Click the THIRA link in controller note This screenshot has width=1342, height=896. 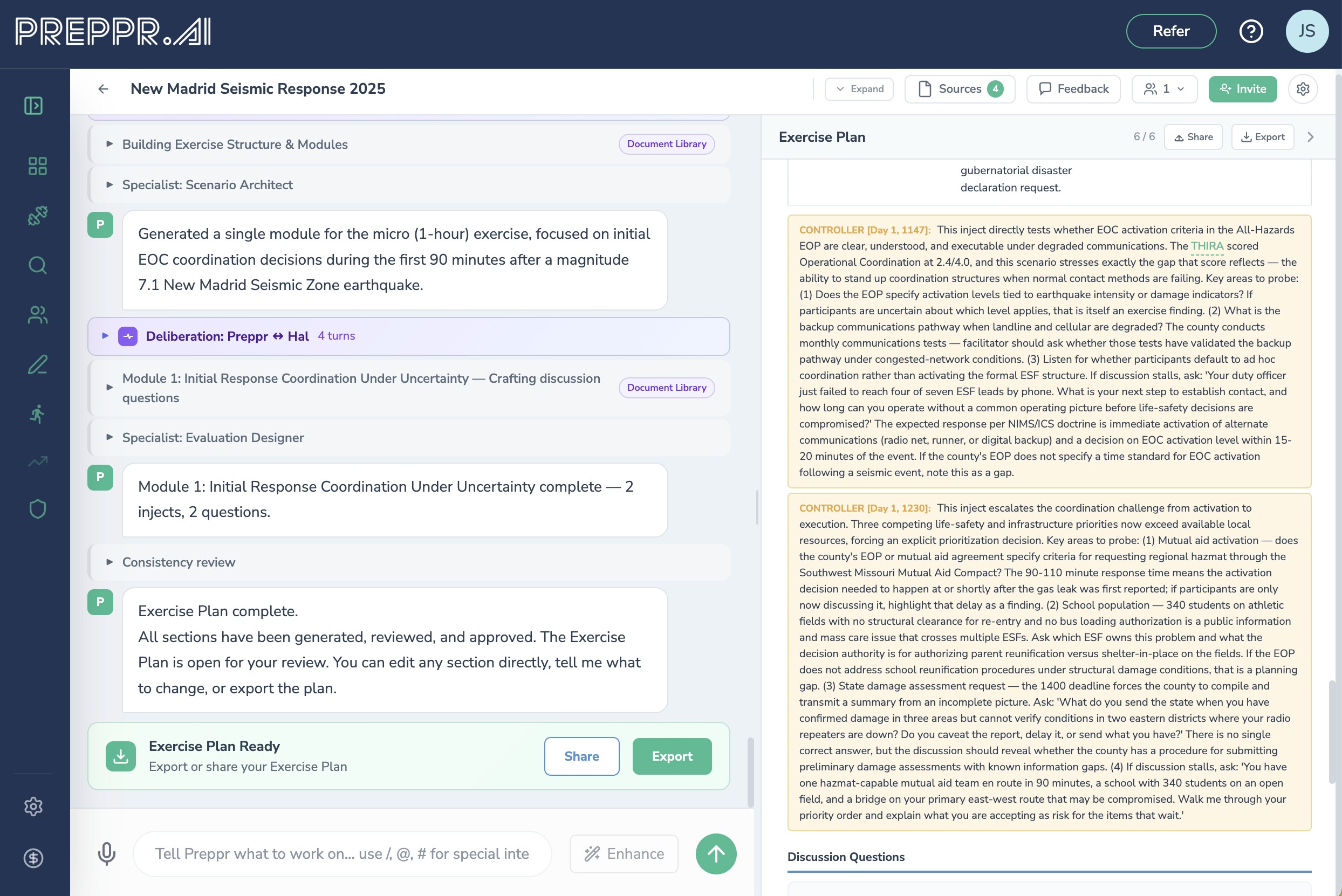(1207, 246)
